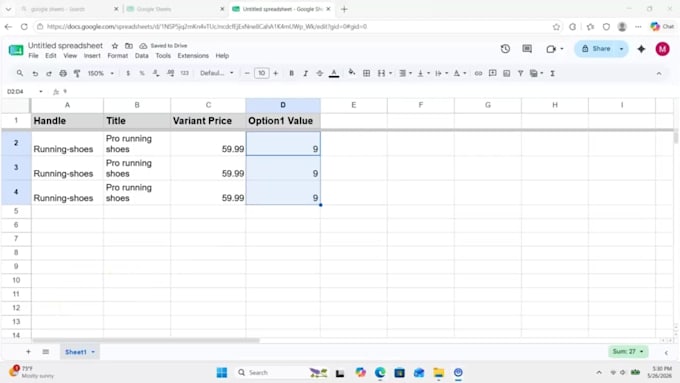Open the text color picker

click(334, 73)
